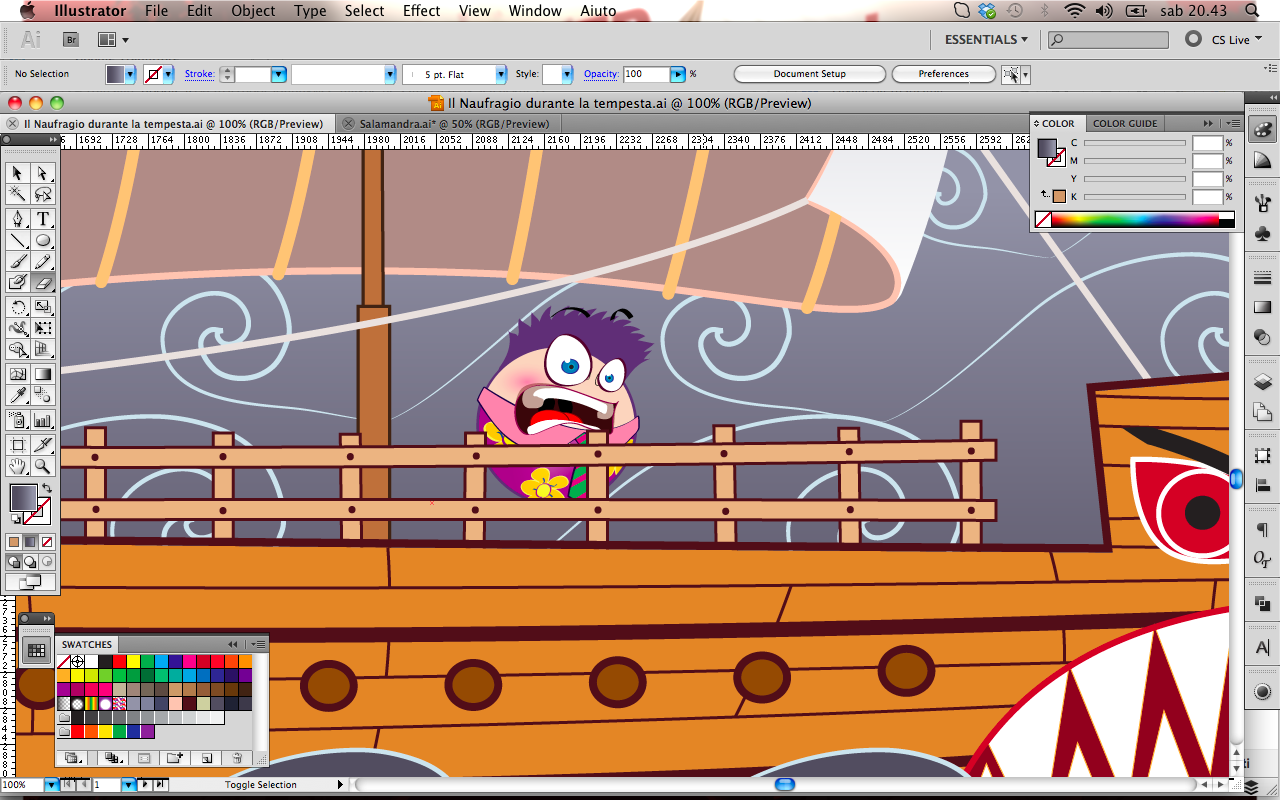Activate the Type tool
Viewport: 1280px width, 800px height.
click(x=43, y=219)
